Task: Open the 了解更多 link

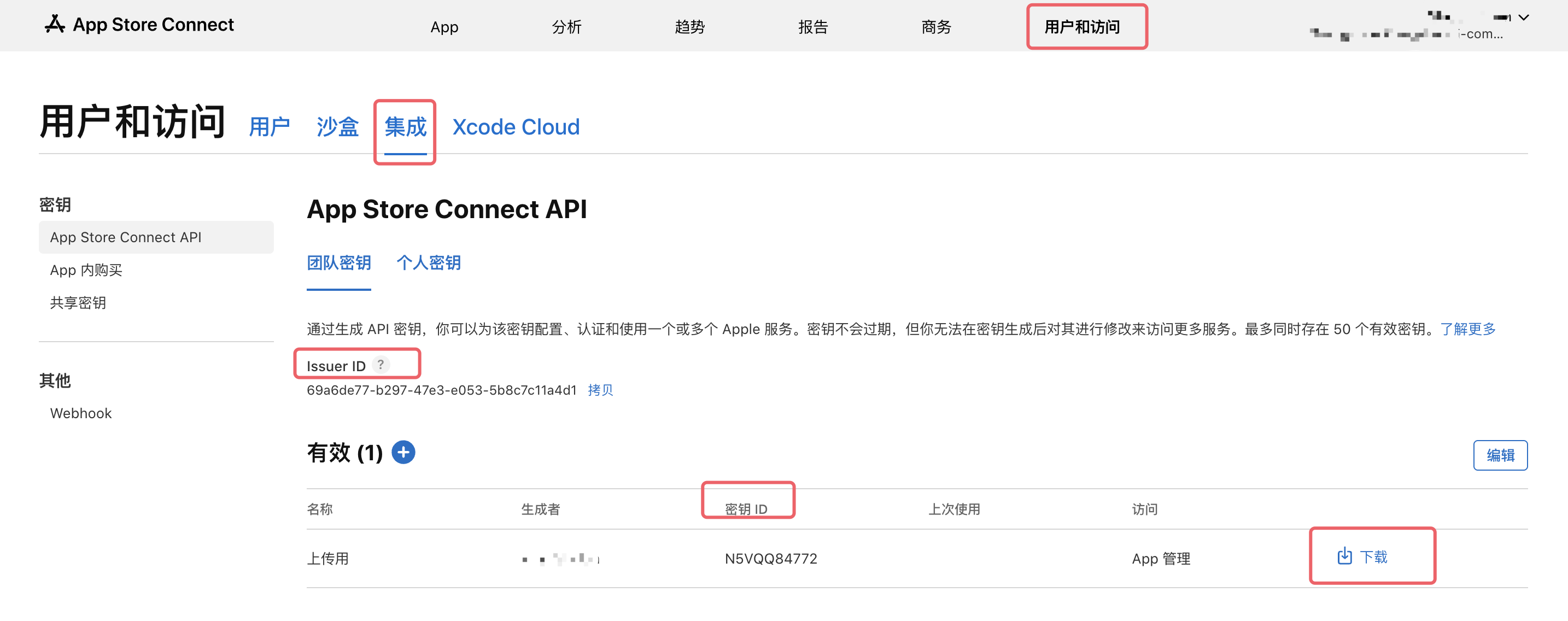Action: tap(1467, 329)
